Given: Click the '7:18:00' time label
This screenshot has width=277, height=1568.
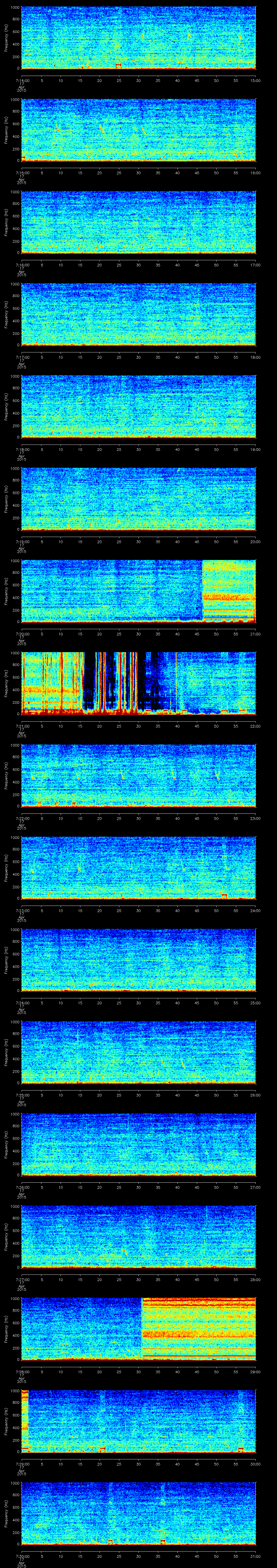Looking at the screenshot, I should (21, 449).
